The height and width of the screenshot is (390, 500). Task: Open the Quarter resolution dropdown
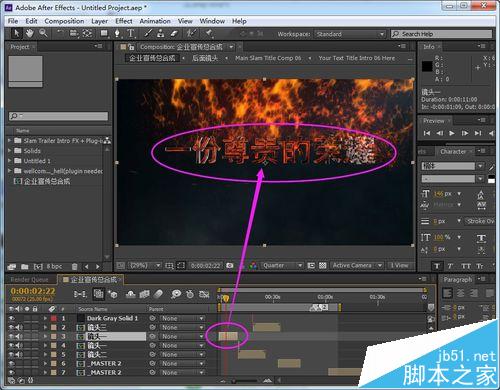point(282,265)
